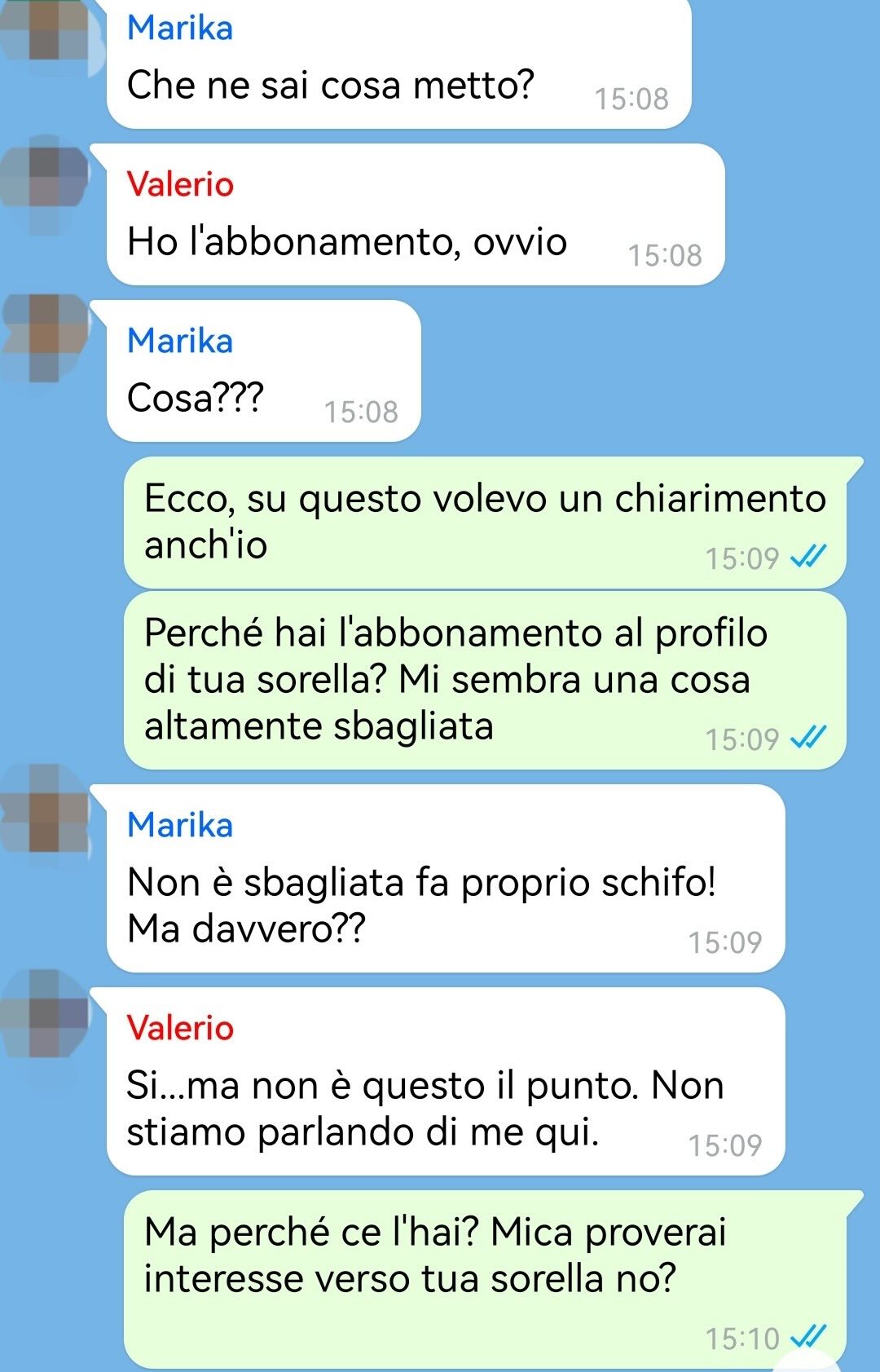
Task: Tap the read checkmarks on 'altamente sbagliata' message
Action: 809,738
